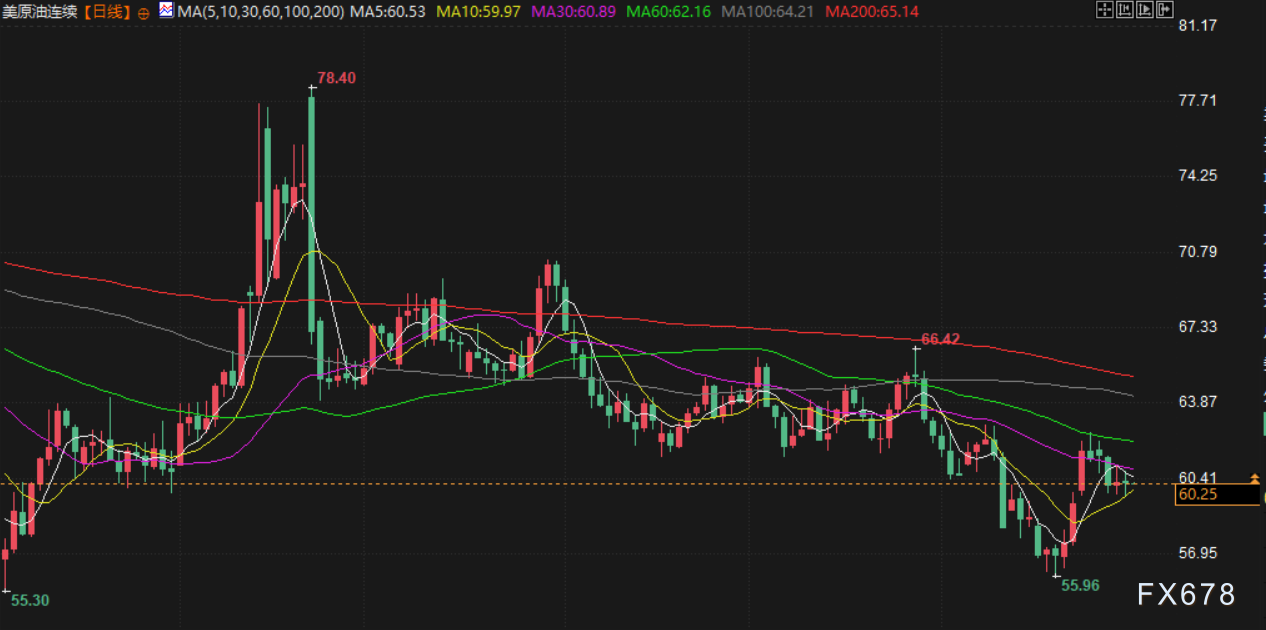
Task: Click the 78.40 high price marker
Action: (337, 78)
